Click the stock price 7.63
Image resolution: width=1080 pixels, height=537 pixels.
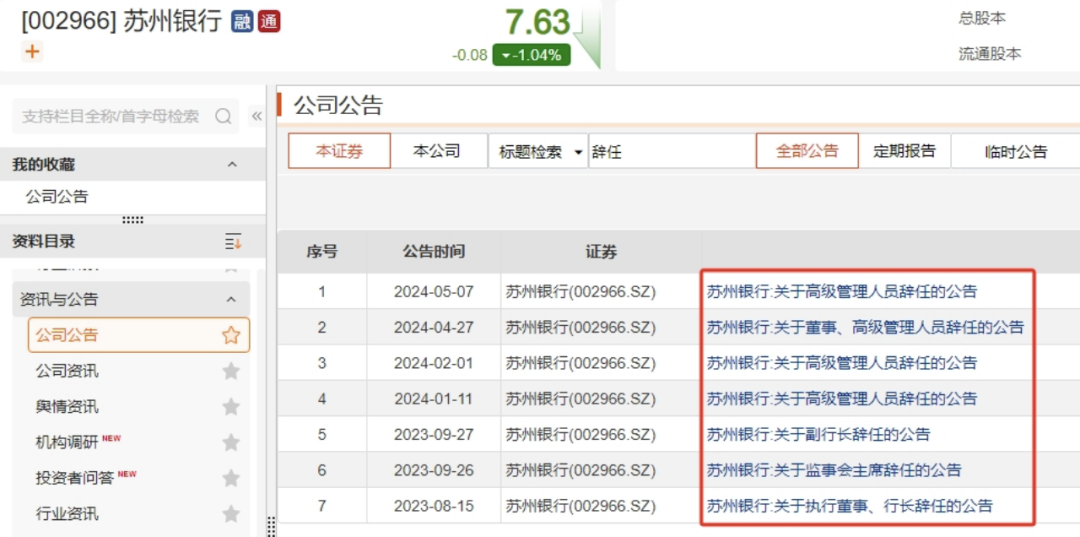(538, 22)
